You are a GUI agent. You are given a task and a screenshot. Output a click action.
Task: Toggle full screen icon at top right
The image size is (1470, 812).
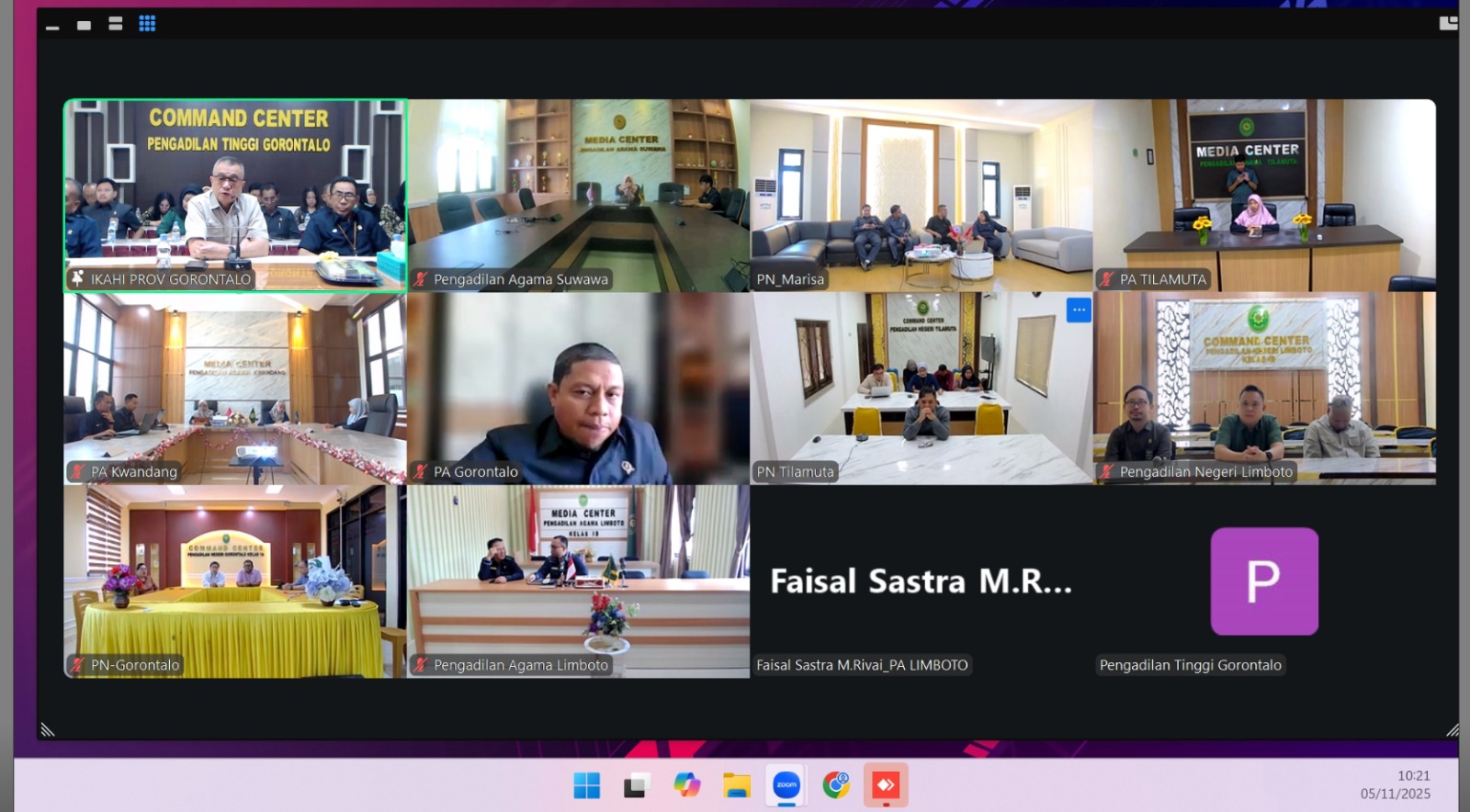(1448, 23)
